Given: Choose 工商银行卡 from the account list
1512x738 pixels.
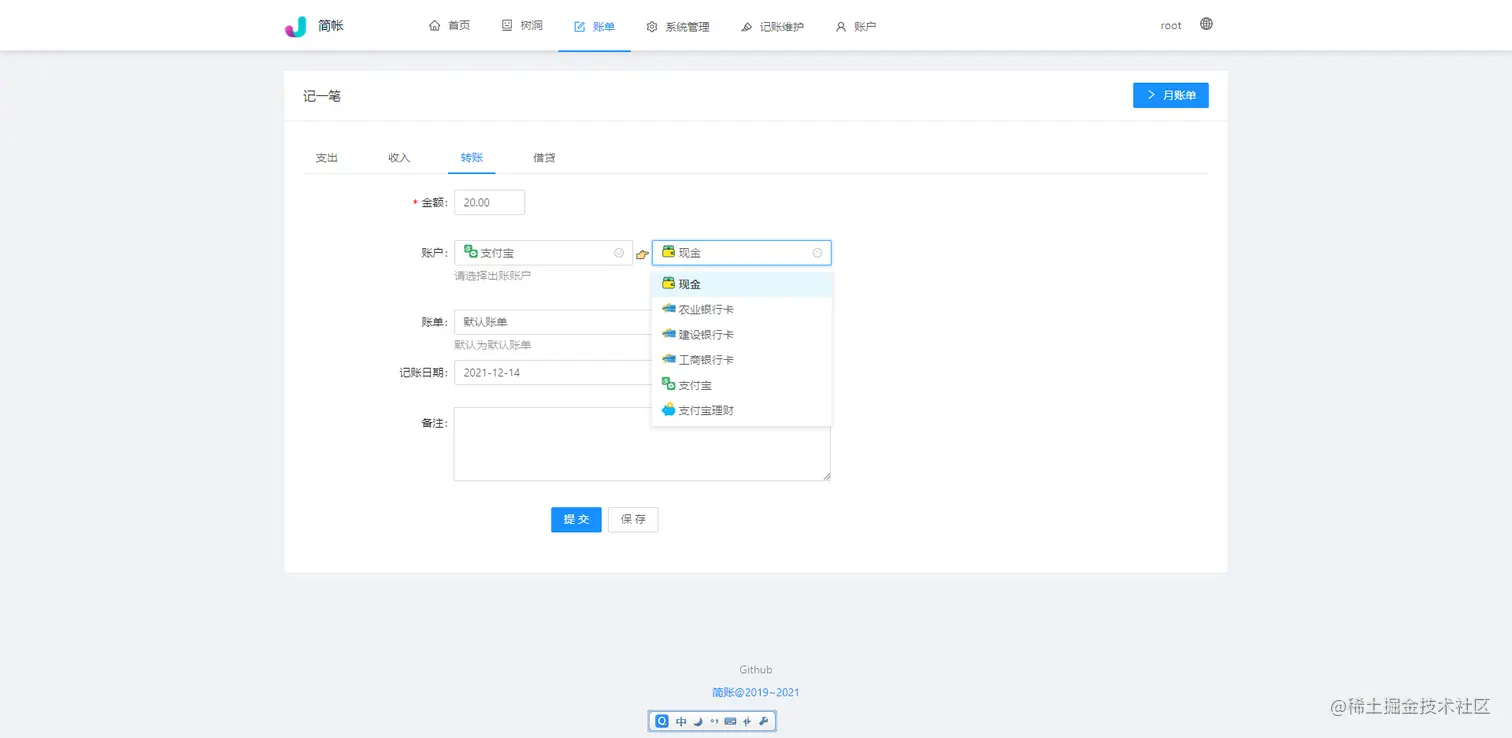Looking at the screenshot, I should click(x=741, y=359).
